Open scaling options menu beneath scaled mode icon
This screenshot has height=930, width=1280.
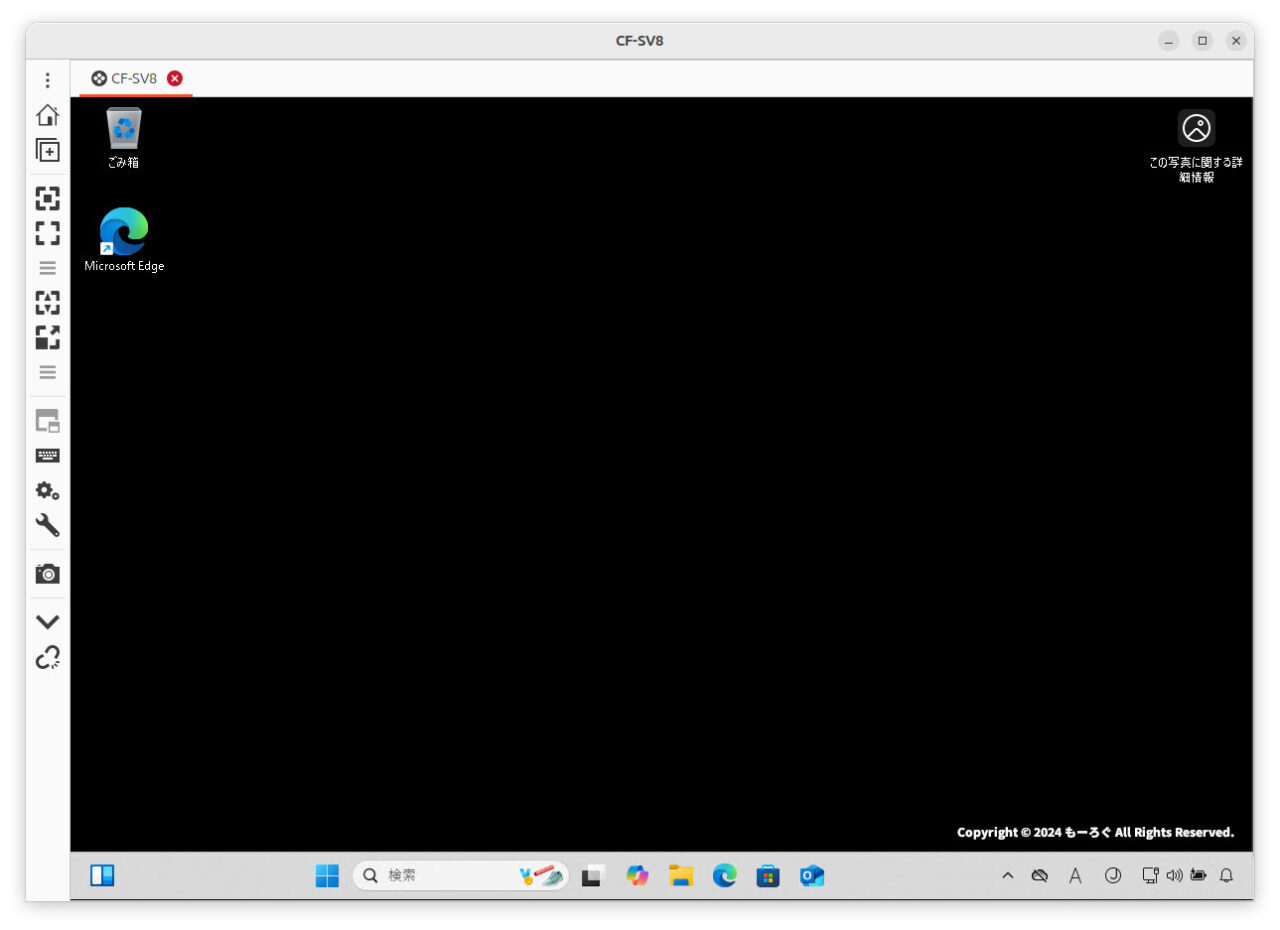tap(47, 372)
